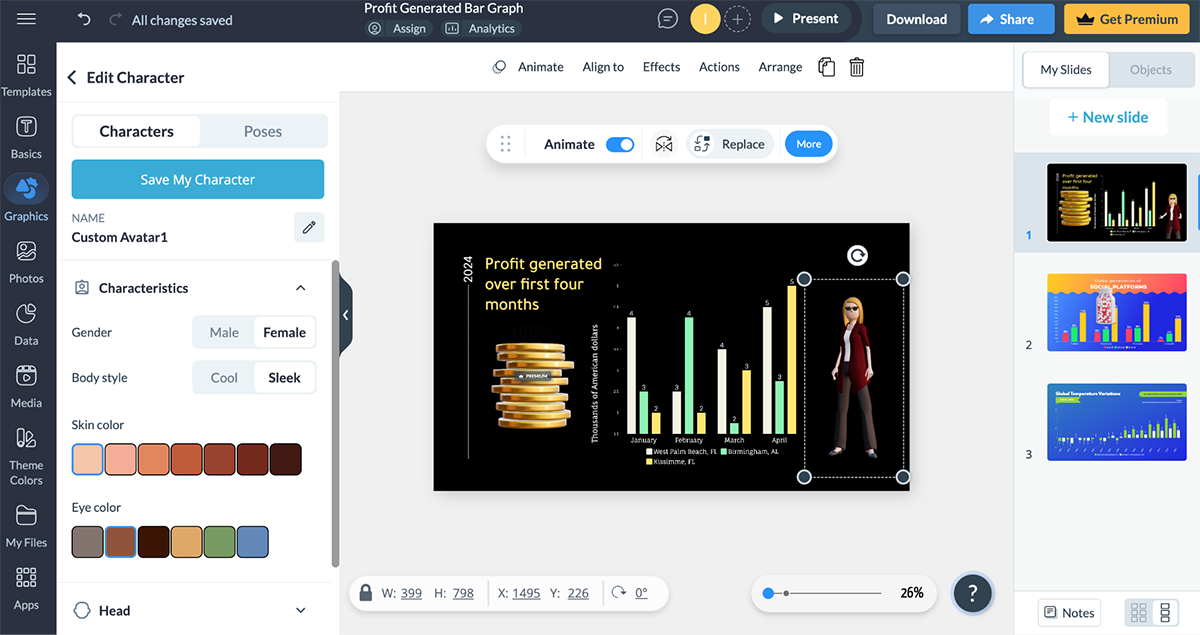
Task: Open the Arrange dropdown in the top toolbar
Action: (780, 67)
